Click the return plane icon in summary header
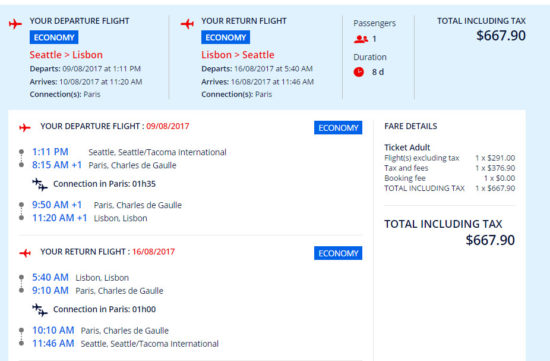 pos(187,24)
